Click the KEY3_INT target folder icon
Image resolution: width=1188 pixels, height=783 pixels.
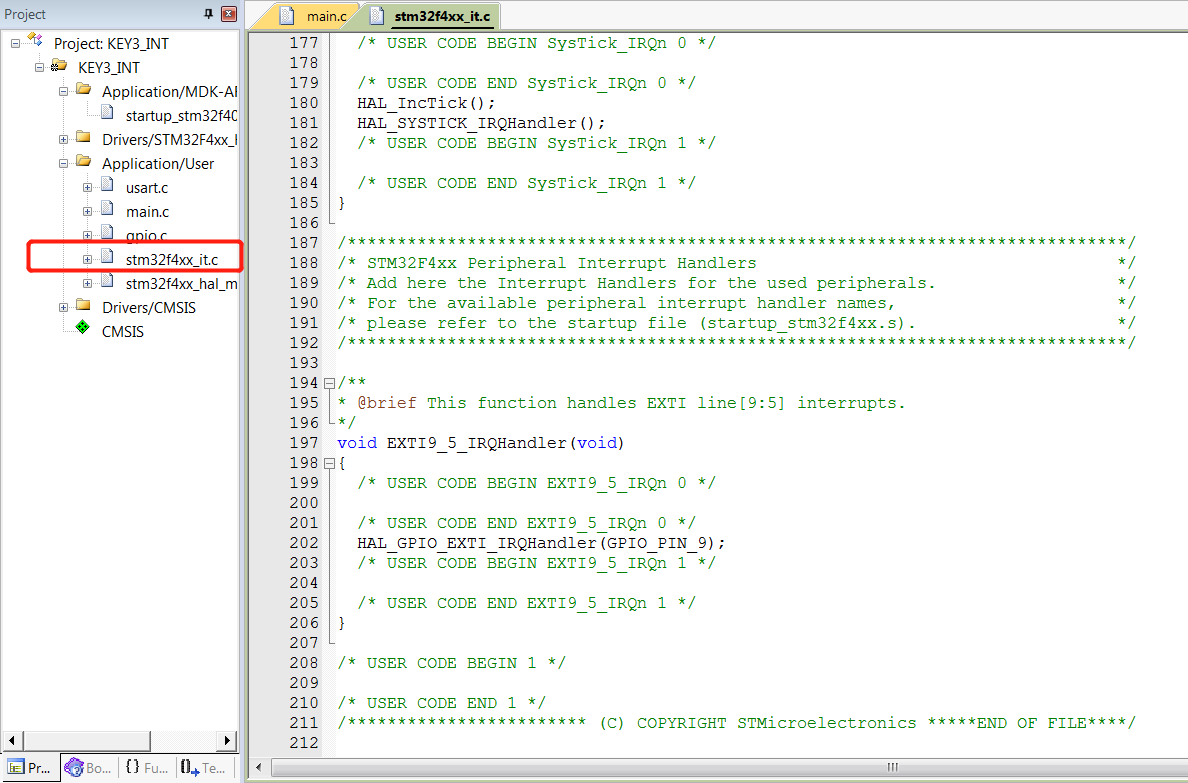pos(59,66)
